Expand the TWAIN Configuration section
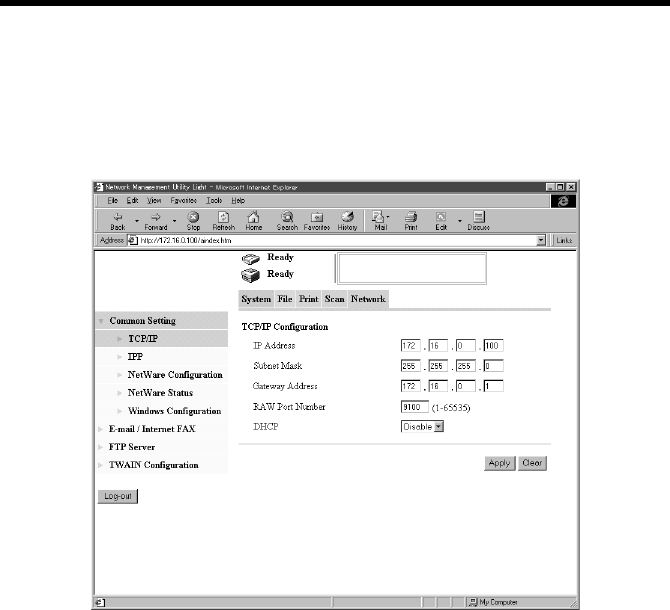This screenshot has height=610, width=670. (101, 465)
